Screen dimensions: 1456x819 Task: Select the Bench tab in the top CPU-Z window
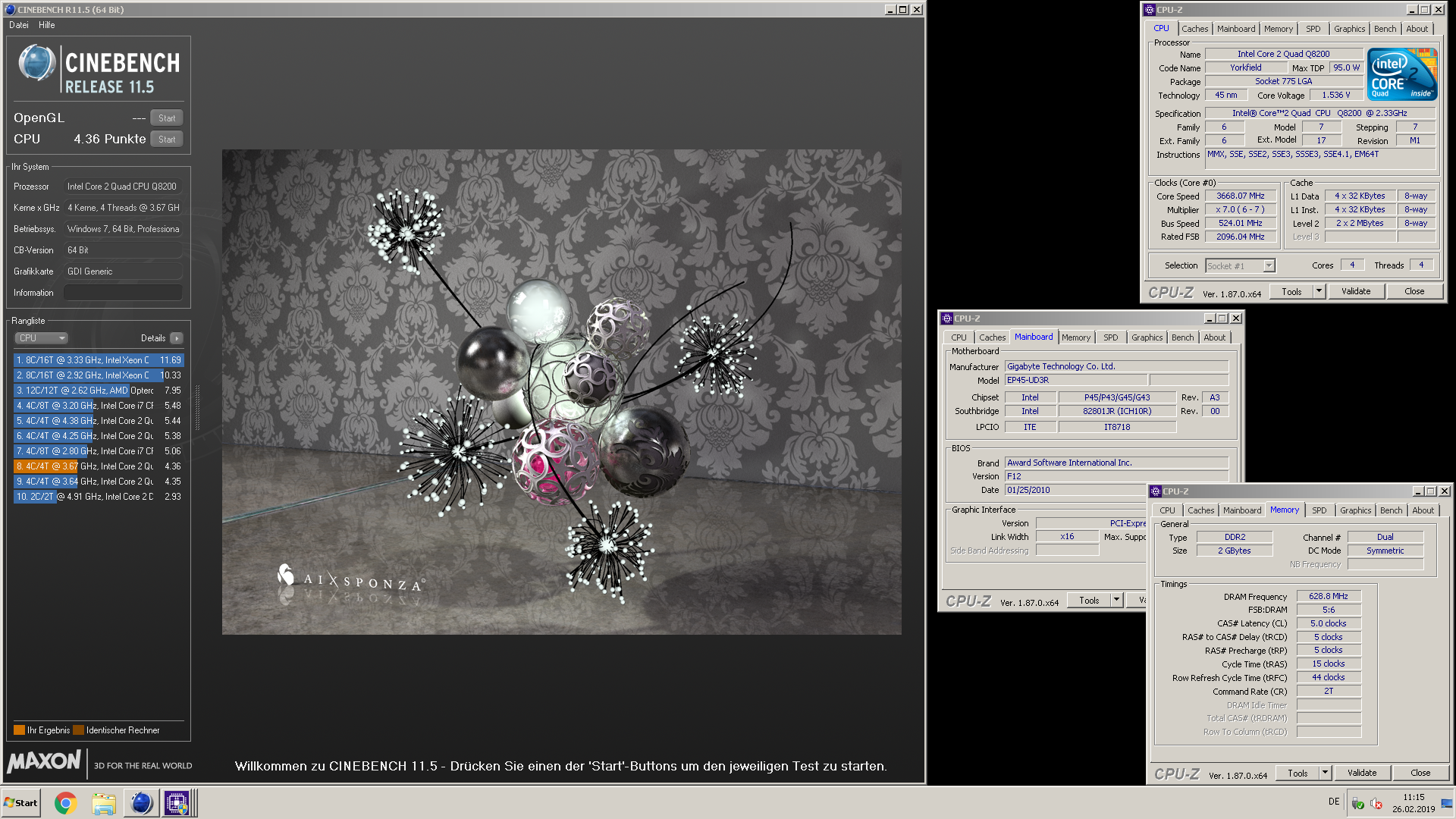[1385, 29]
